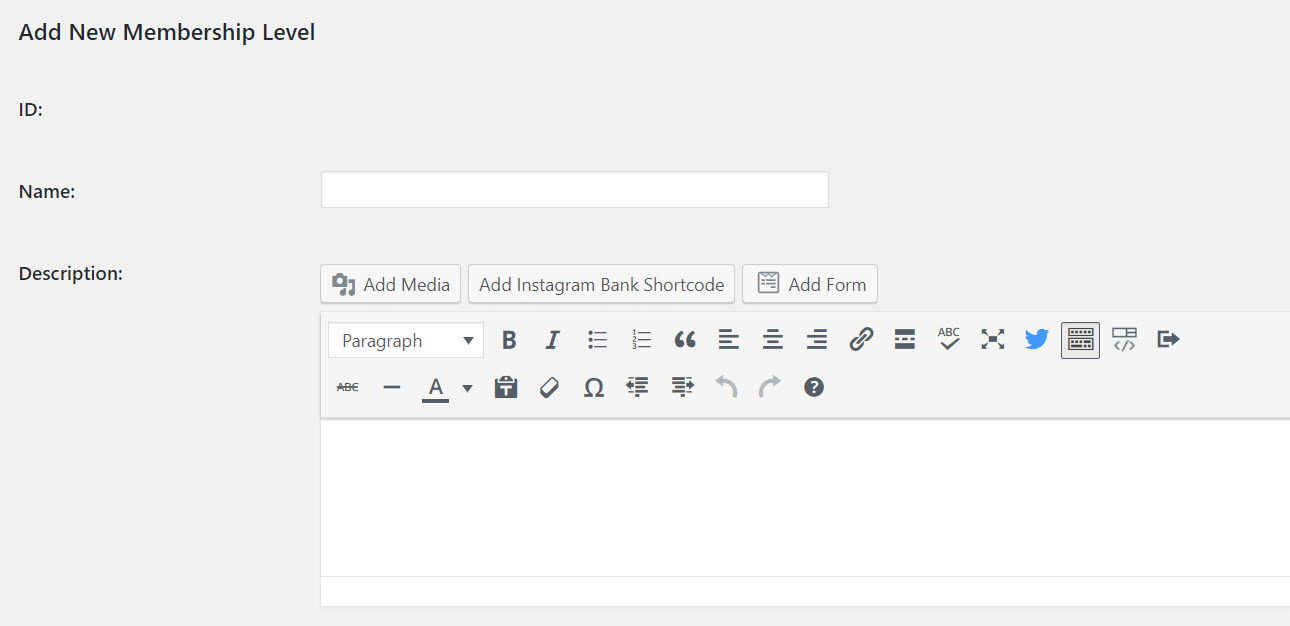Insert a numbered list
Image resolution: width=1290 pixels, height=626 pixels.
pos(641,339)
